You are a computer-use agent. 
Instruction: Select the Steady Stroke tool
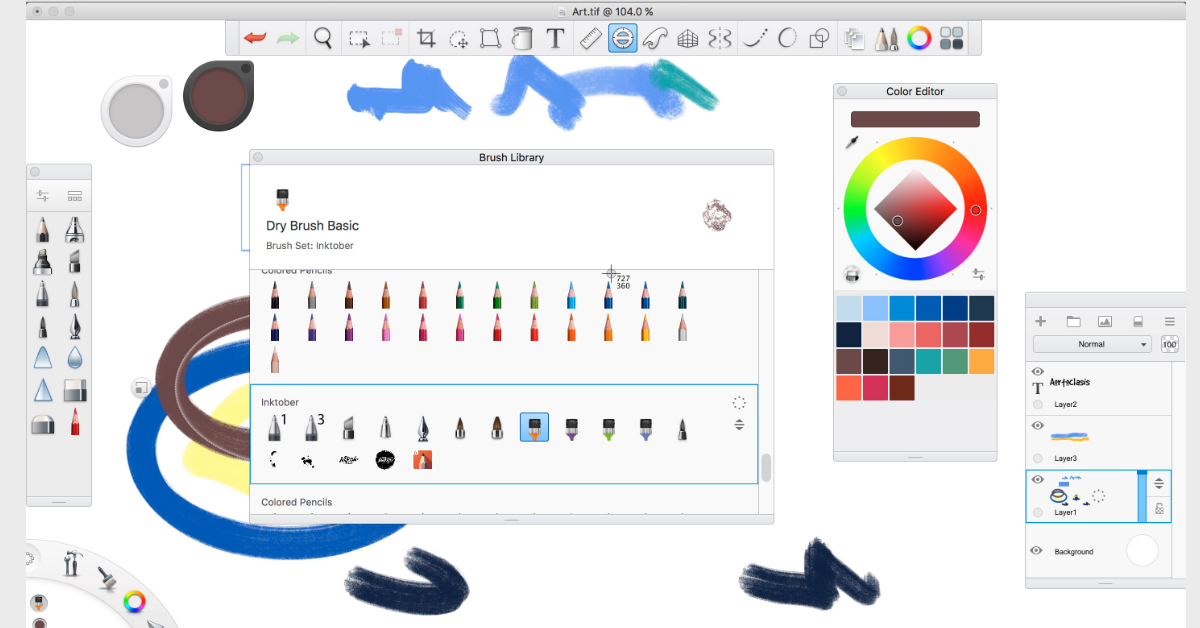pyautogui.click(x=756, y=39)
